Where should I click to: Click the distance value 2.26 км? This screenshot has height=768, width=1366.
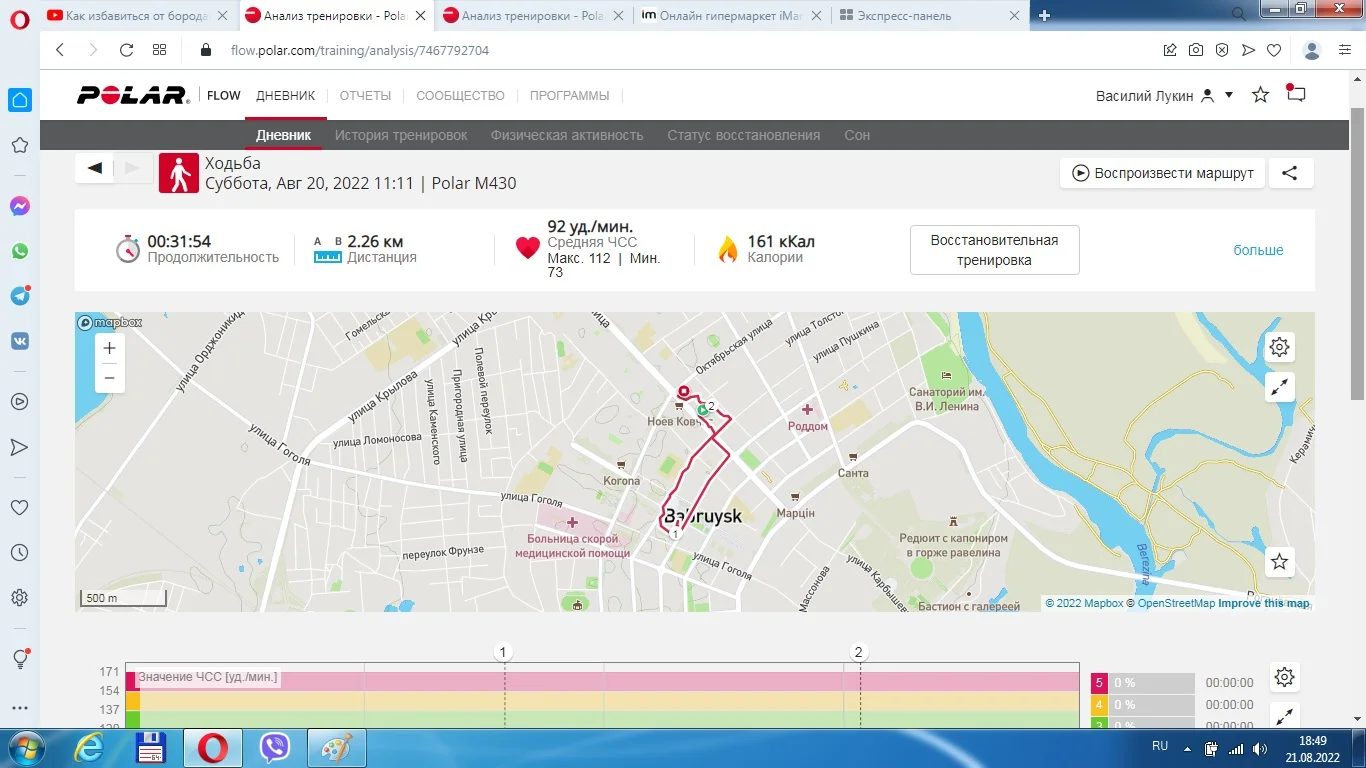click(375, 241)
